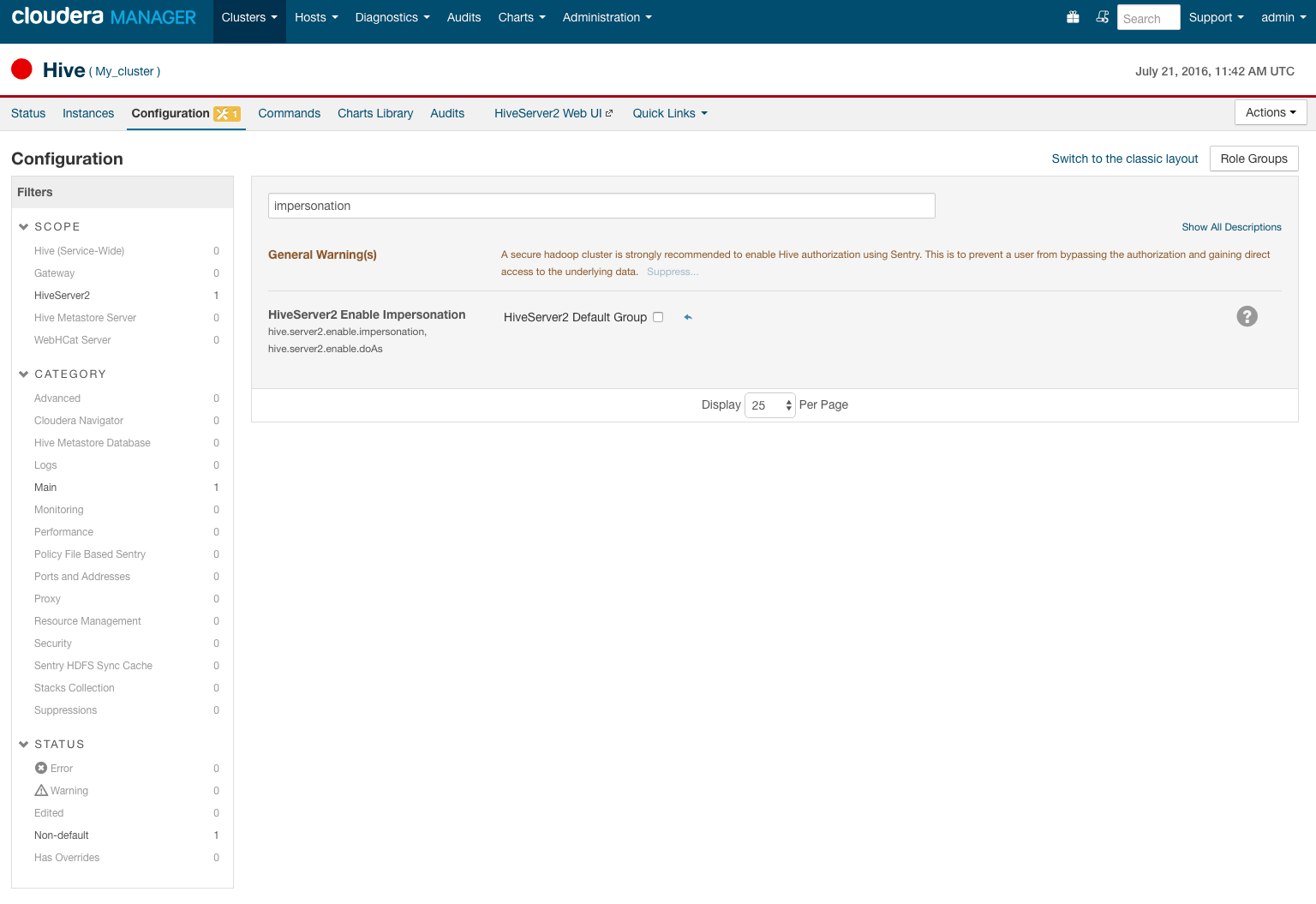Go to the Audits top menu

[x=464, y=17]
